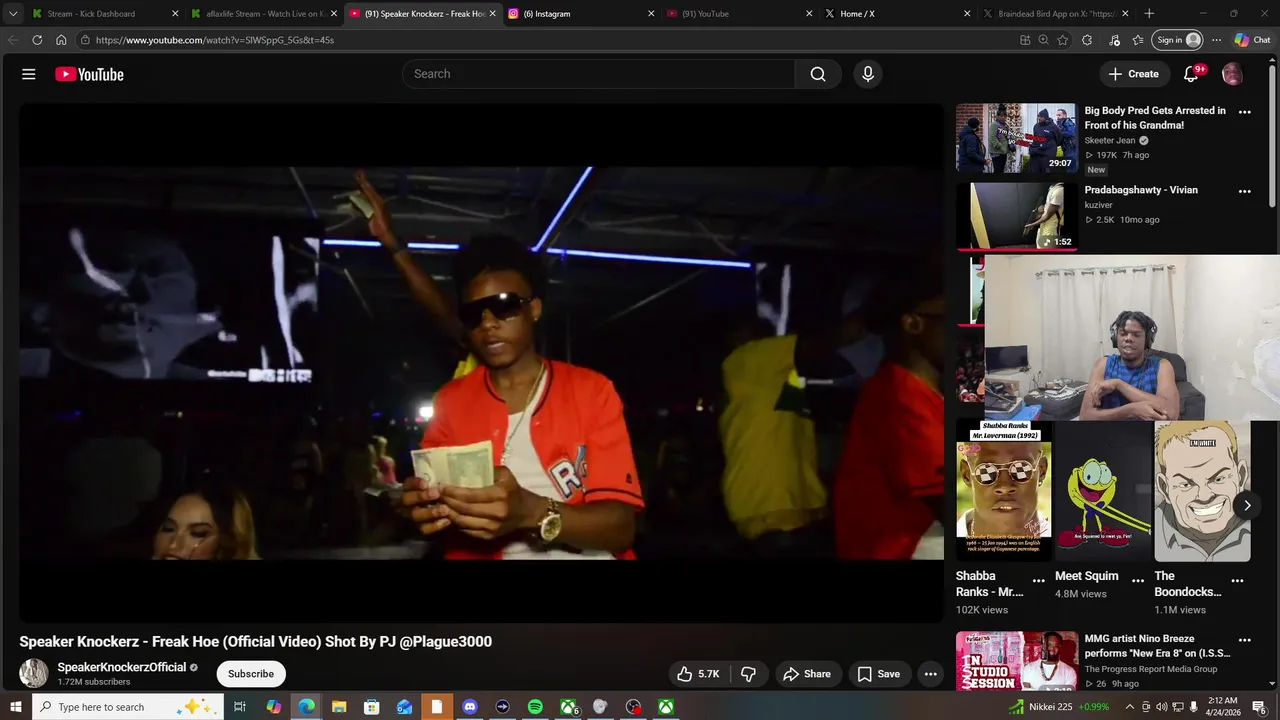Viewport: 1280px width, 720px height.
Task: Open the Windows Start menu
Action: [x=15, y=707]
